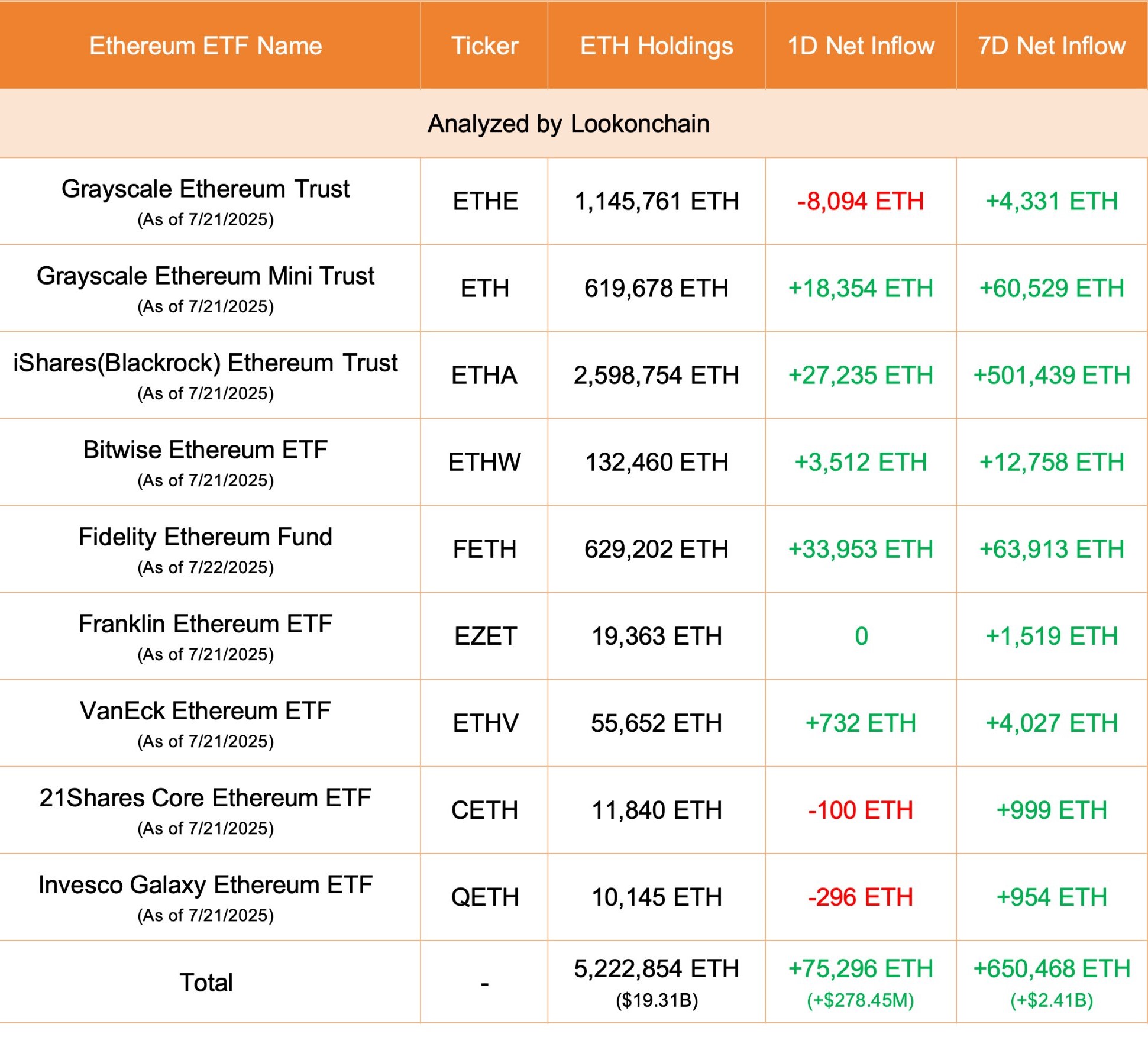Click the +12,758 ETH weekly inflow
1148x1037 pixels.
coord(1052,463)
